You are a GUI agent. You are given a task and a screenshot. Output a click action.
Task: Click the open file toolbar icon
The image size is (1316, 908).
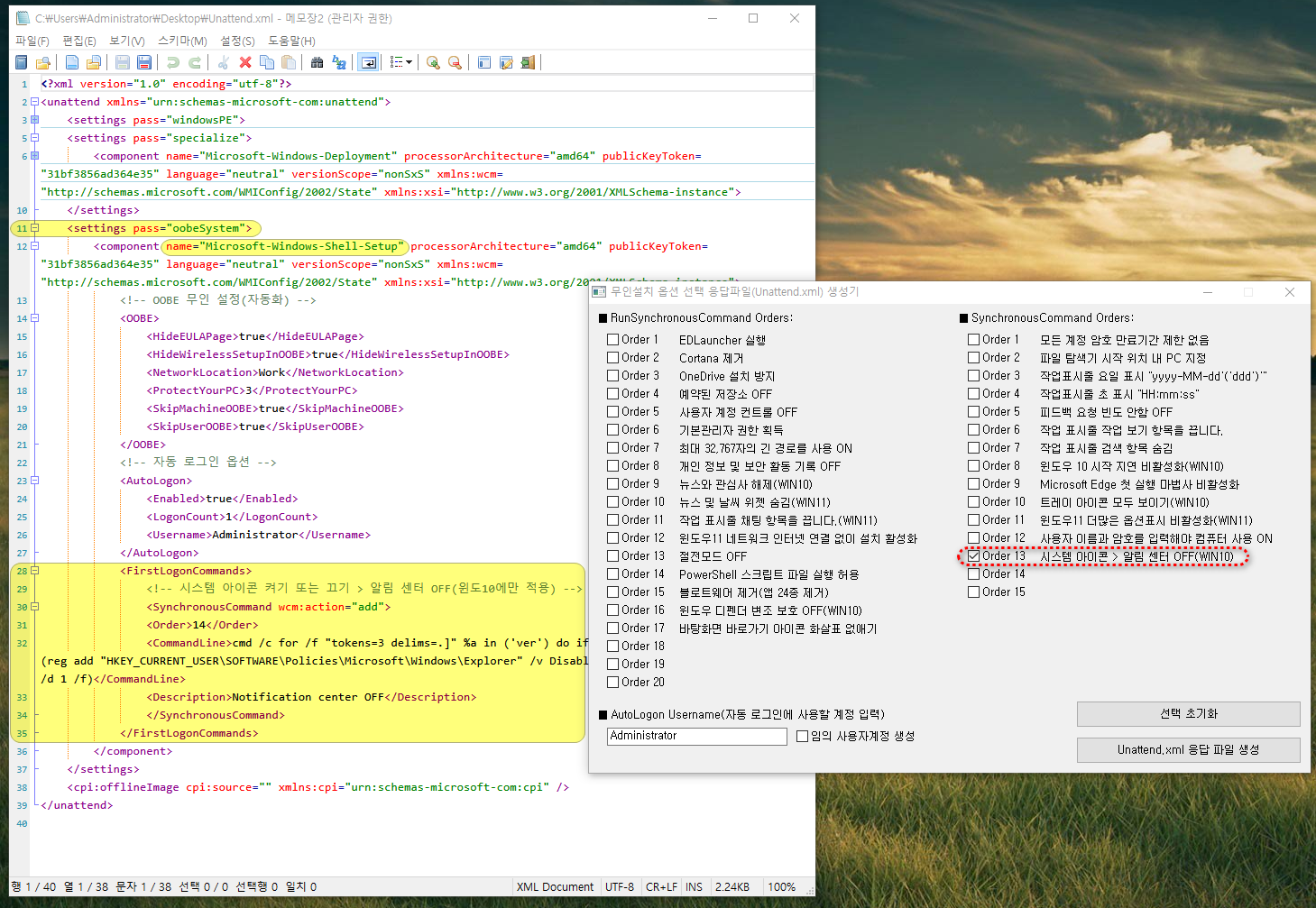tap(94, 62)
